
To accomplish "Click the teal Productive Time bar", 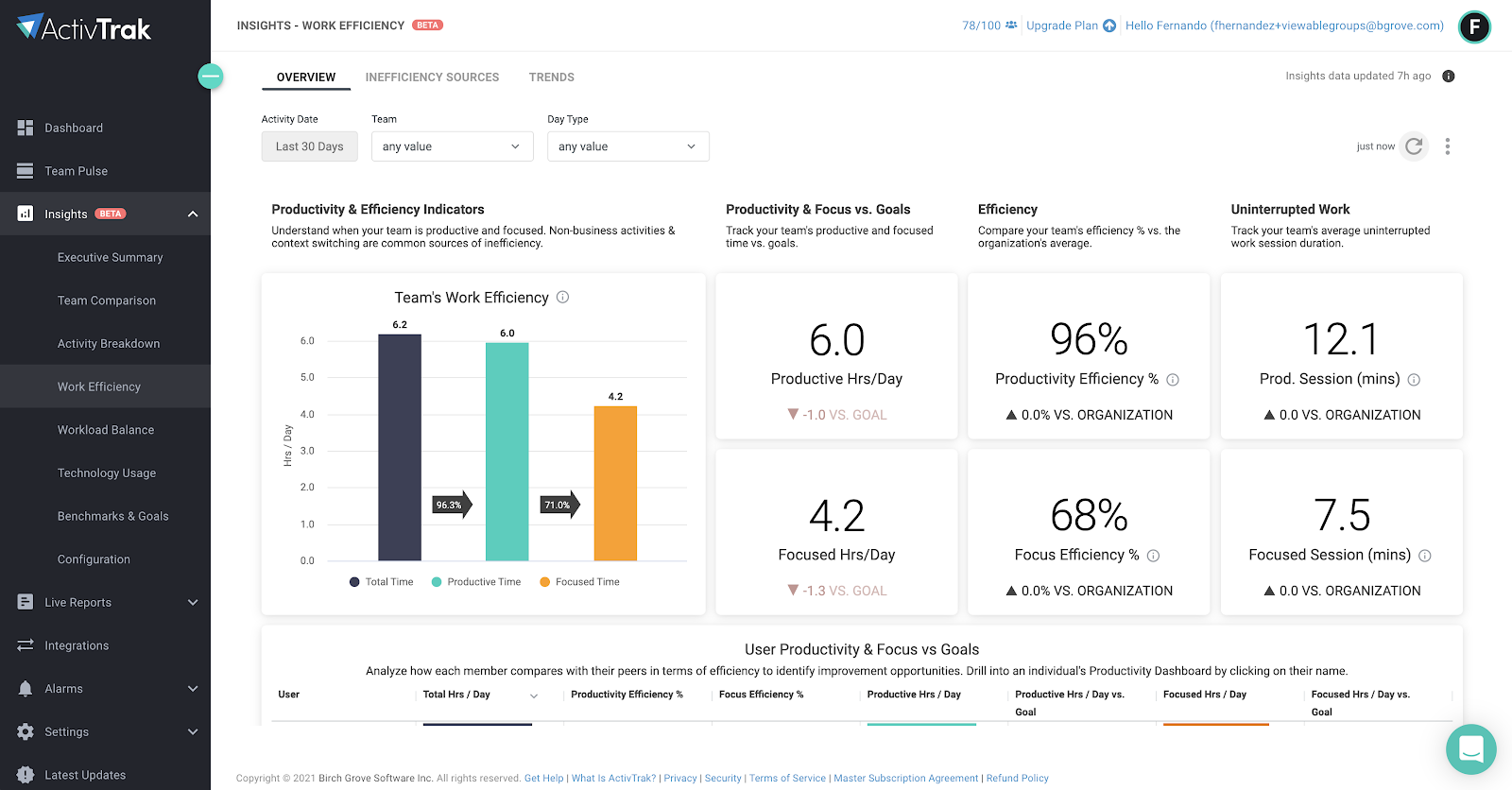I will 507,451.
